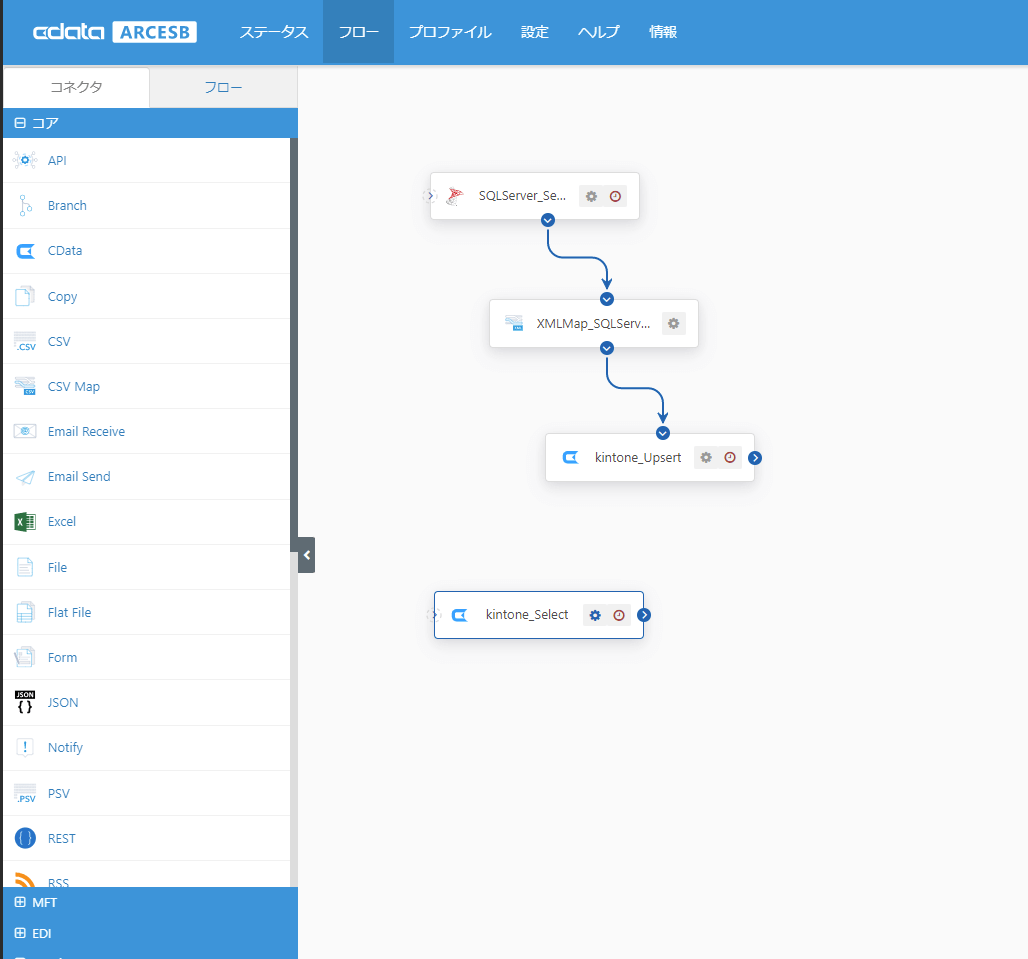Switch to the コネクタ sidebar tab

[77, 87]
